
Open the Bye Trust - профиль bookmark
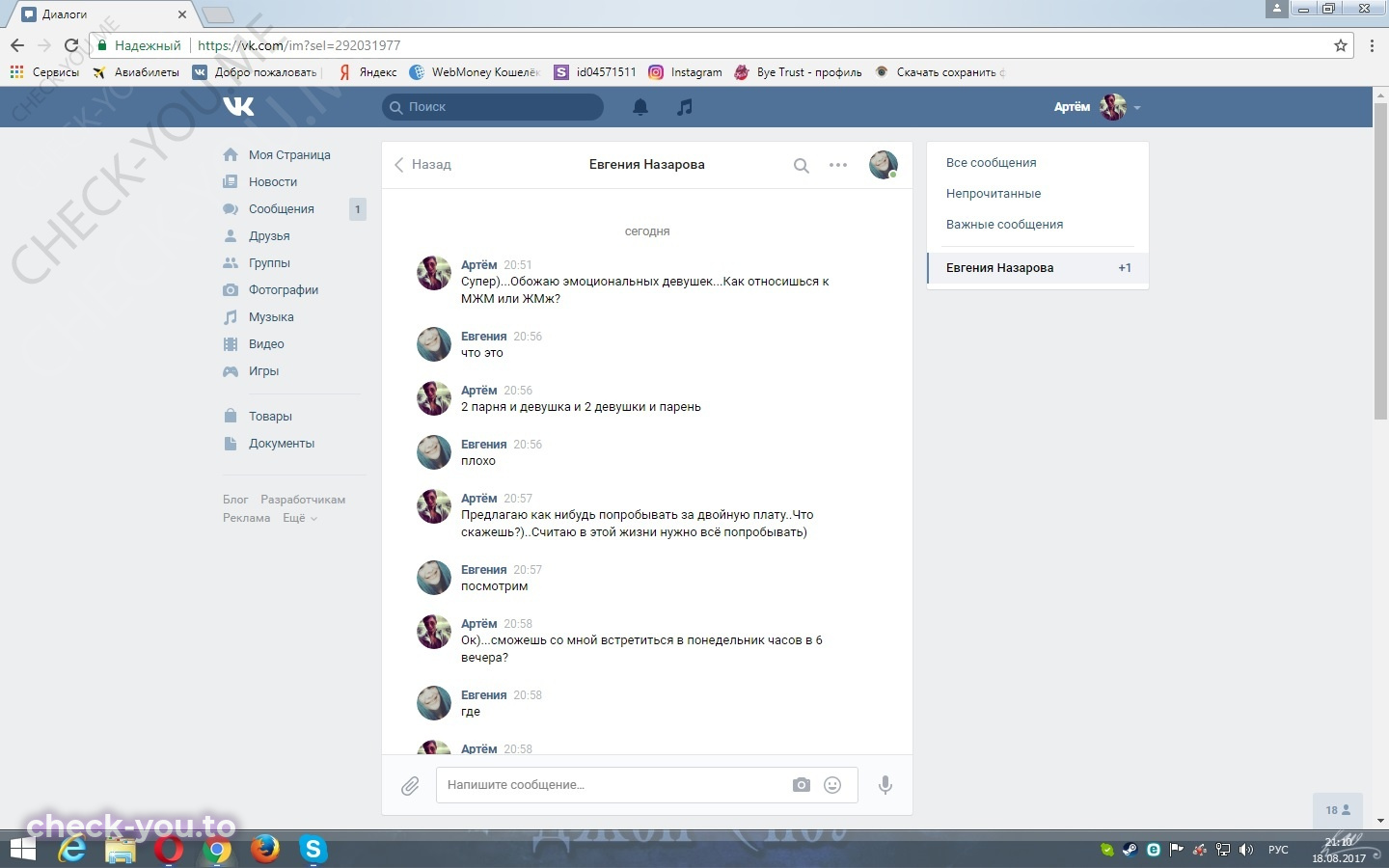798,72
